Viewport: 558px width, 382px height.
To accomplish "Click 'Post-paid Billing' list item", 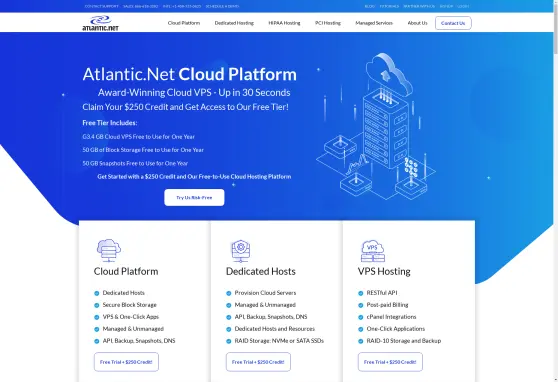I will tap(388, 305).
